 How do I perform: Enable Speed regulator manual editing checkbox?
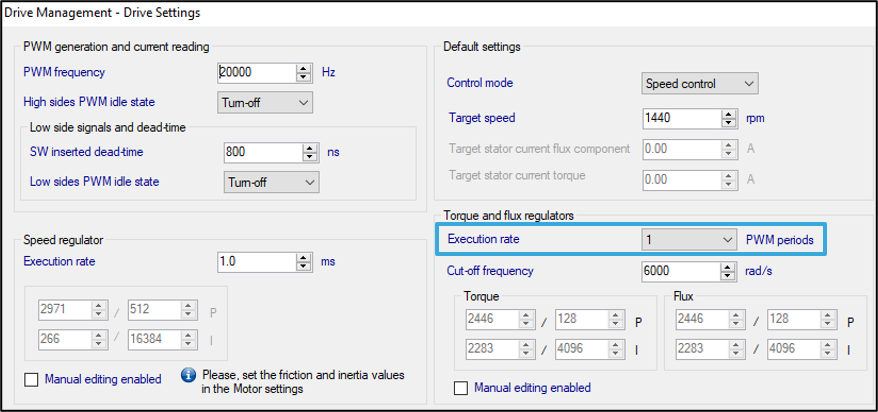click(x=31, y=380)
